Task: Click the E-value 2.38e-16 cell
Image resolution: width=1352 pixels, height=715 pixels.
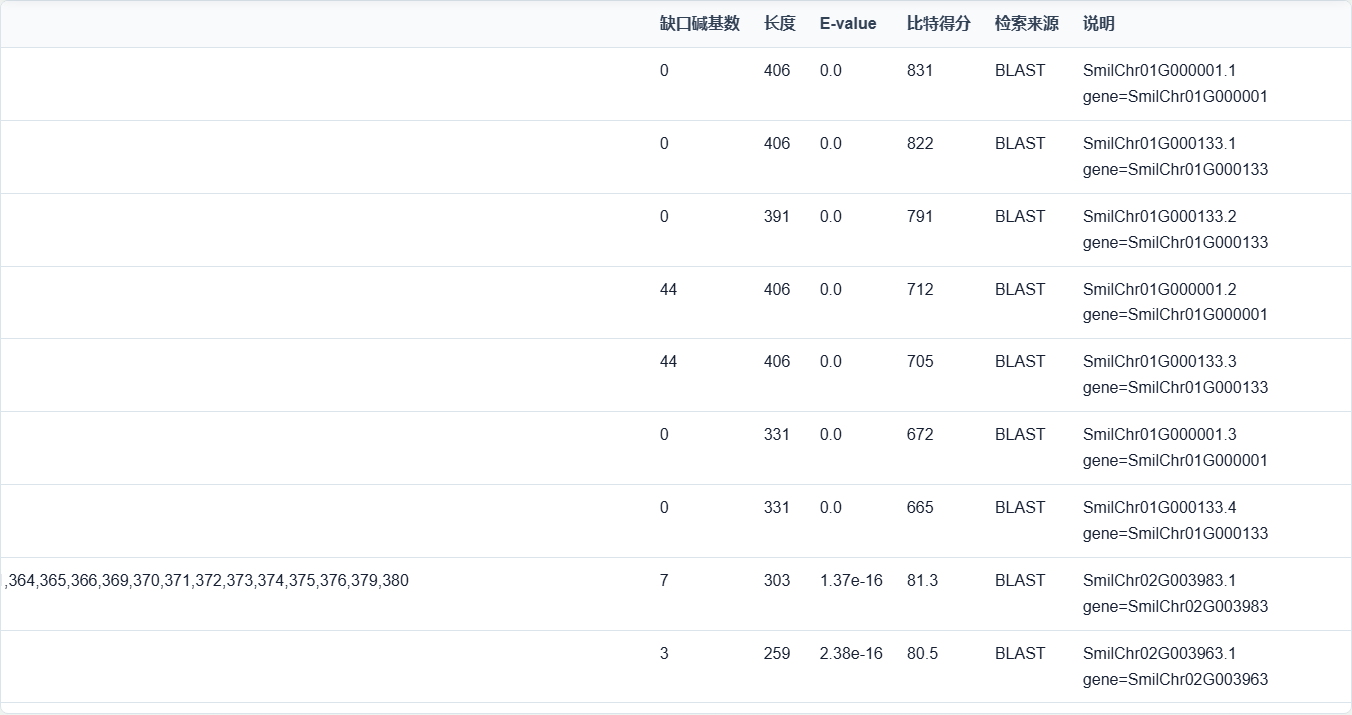Action: (x=851, y=654)
